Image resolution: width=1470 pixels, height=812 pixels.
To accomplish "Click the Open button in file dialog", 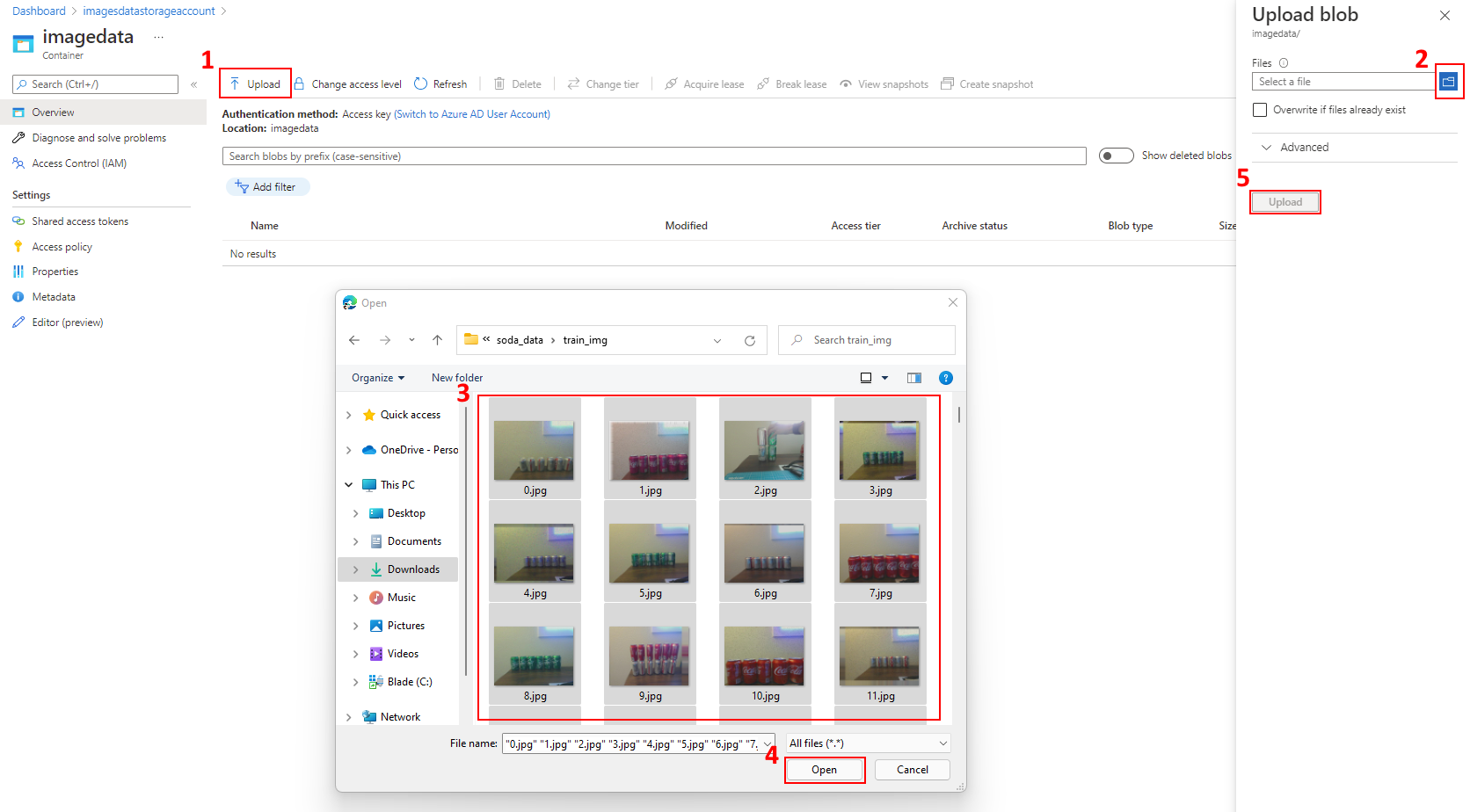I will pyautogui.click(x=825, y=770).
